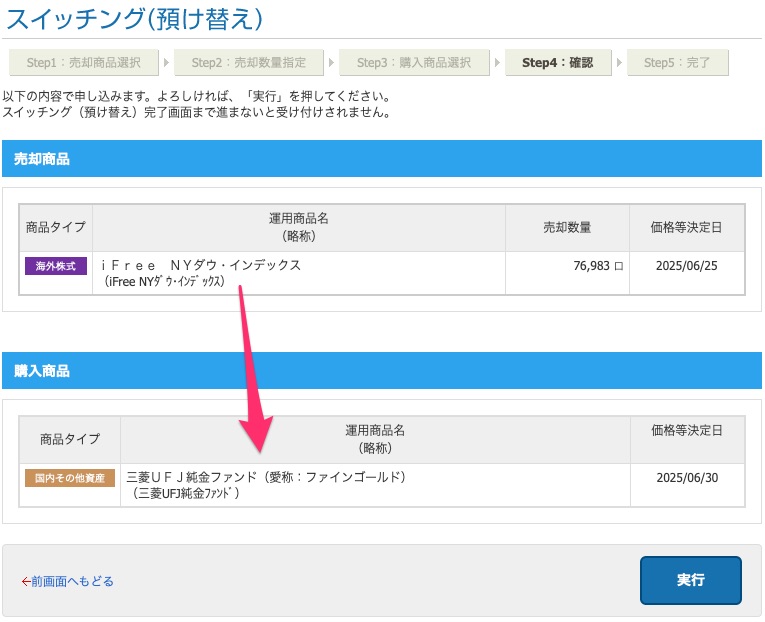
Task: Select Step4 確認 step tab
Action: [x=558, y=62]
